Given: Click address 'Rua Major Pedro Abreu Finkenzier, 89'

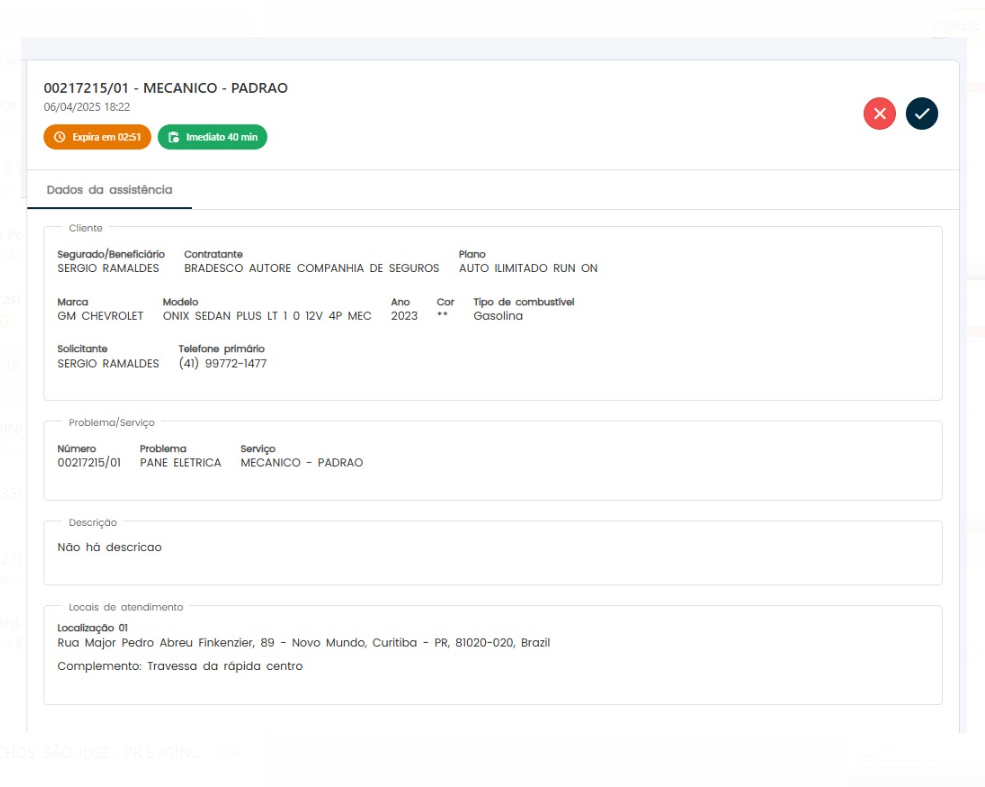Looking at the screenshot, I should pyautogui.click(x=166, y=643).
